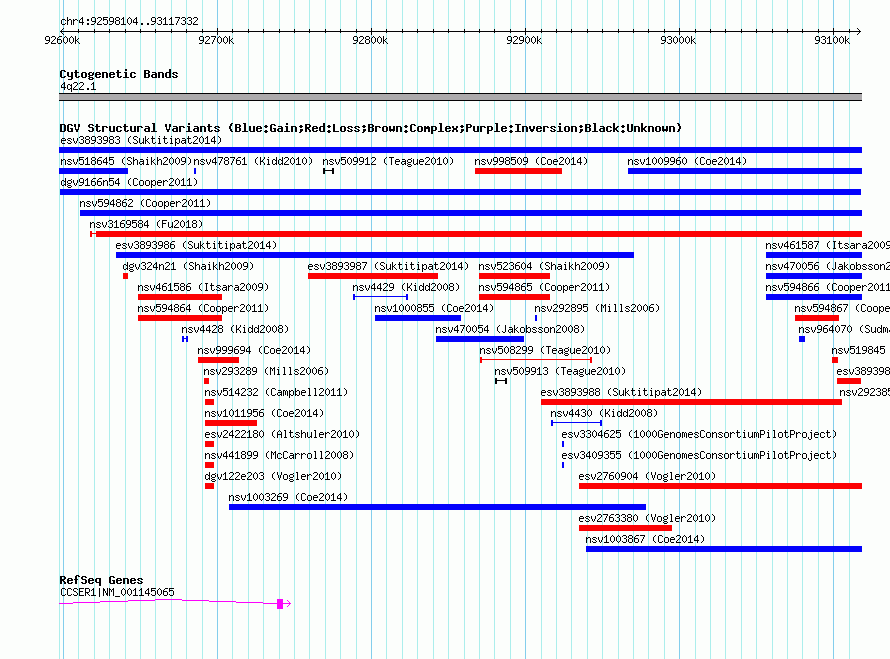Click the nsv594867 variant label
The height and width of the screenshot is (659, 890).
842,308
